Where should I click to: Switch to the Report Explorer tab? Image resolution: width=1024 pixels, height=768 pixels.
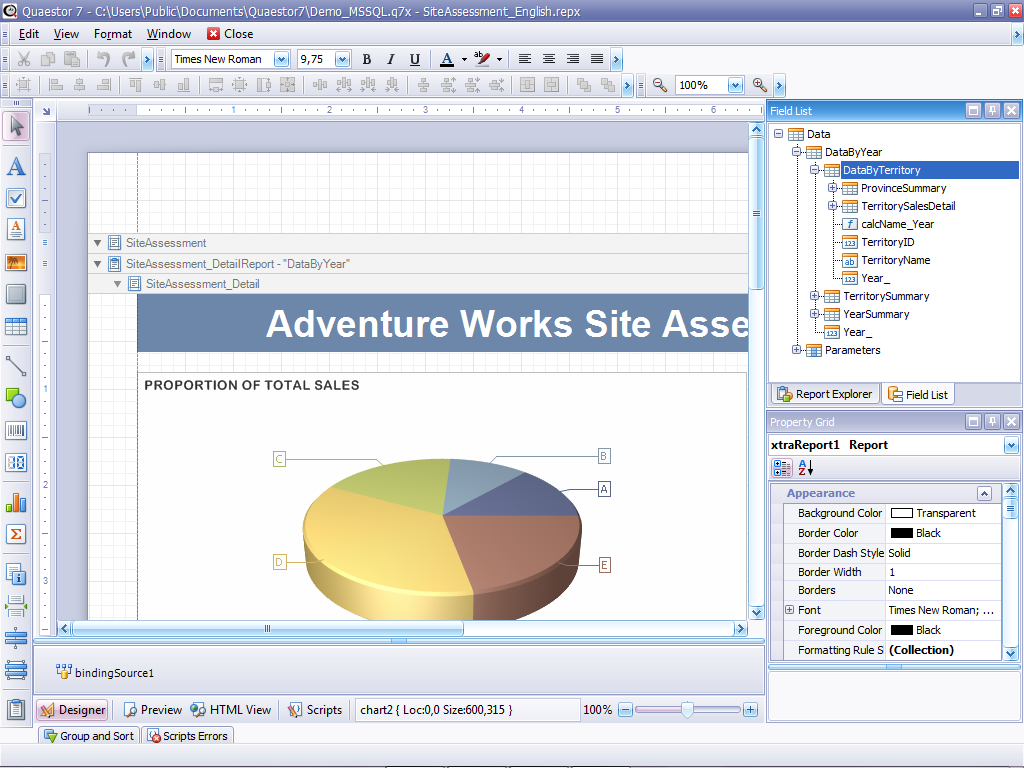tap(825, 394)
